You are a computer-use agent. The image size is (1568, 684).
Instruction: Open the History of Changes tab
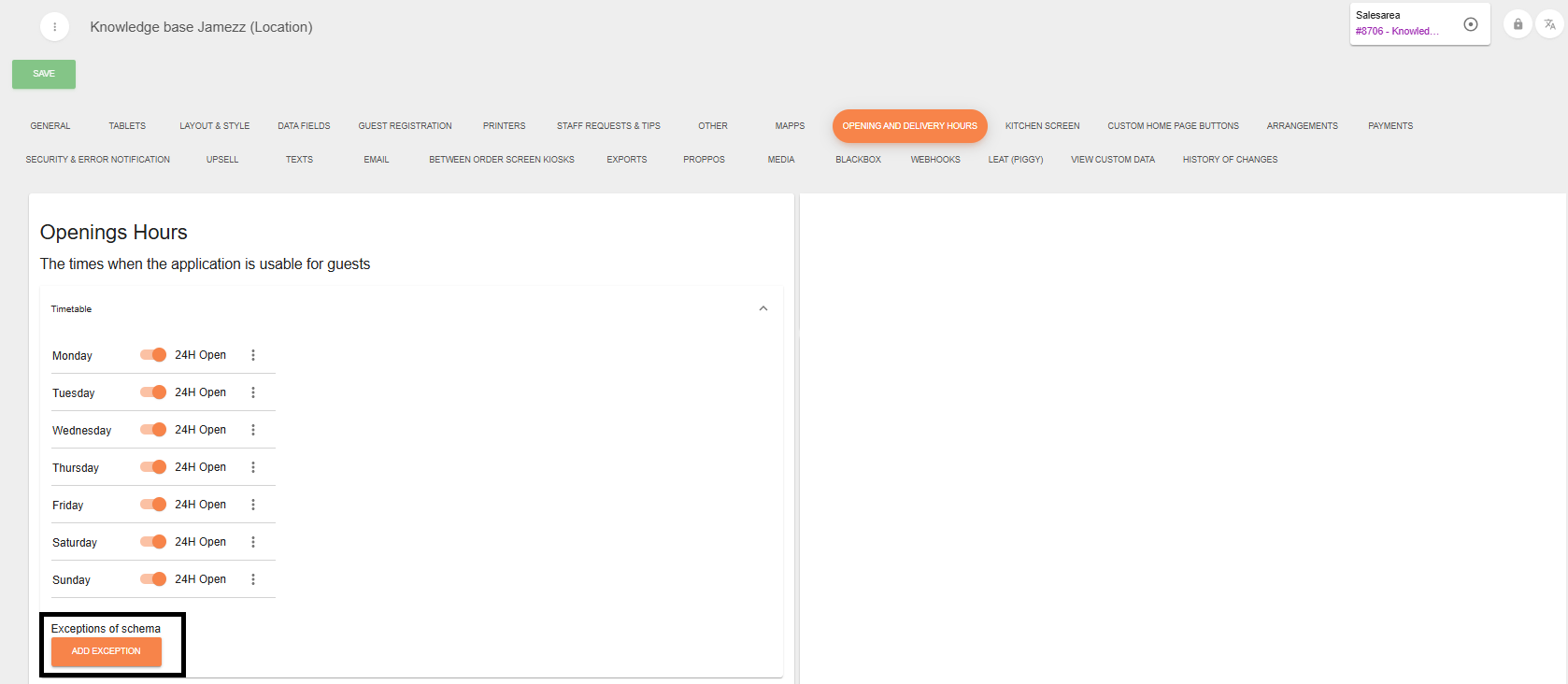click(1230, 160)
